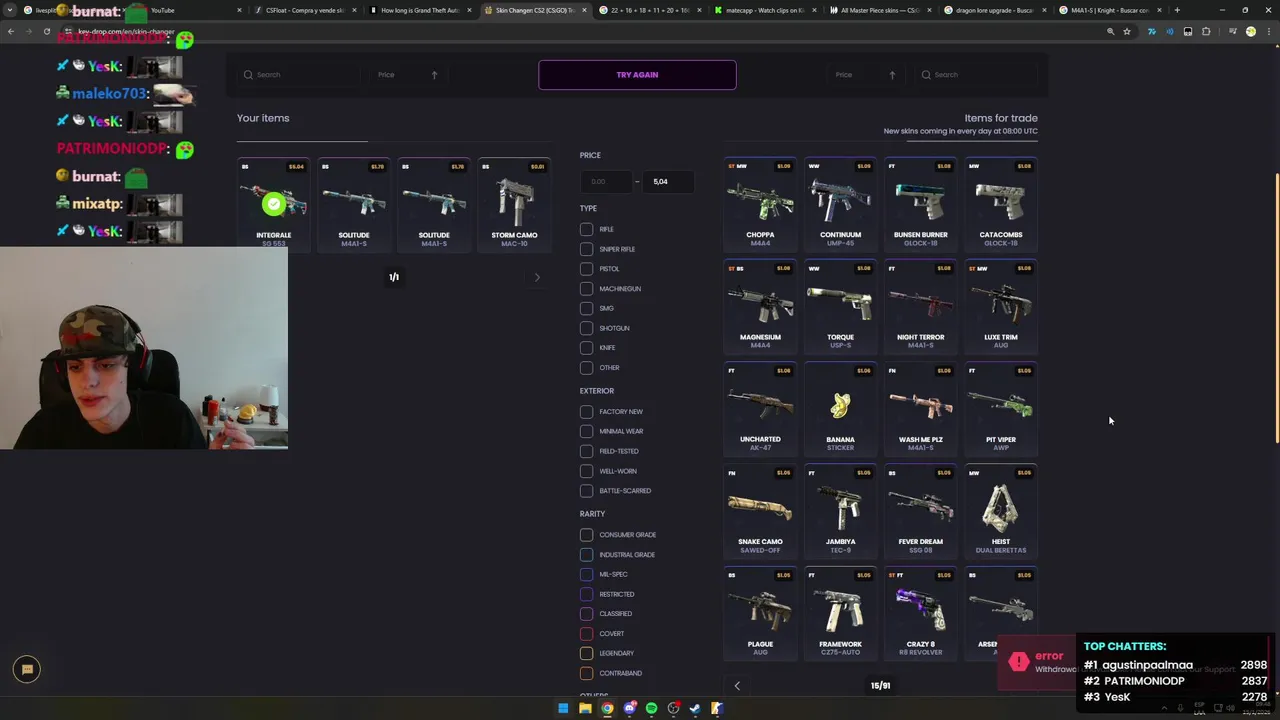Toggle price sort arrow for your items
This screenshot has width=1280, height=720.
click(x=434, y=74)
